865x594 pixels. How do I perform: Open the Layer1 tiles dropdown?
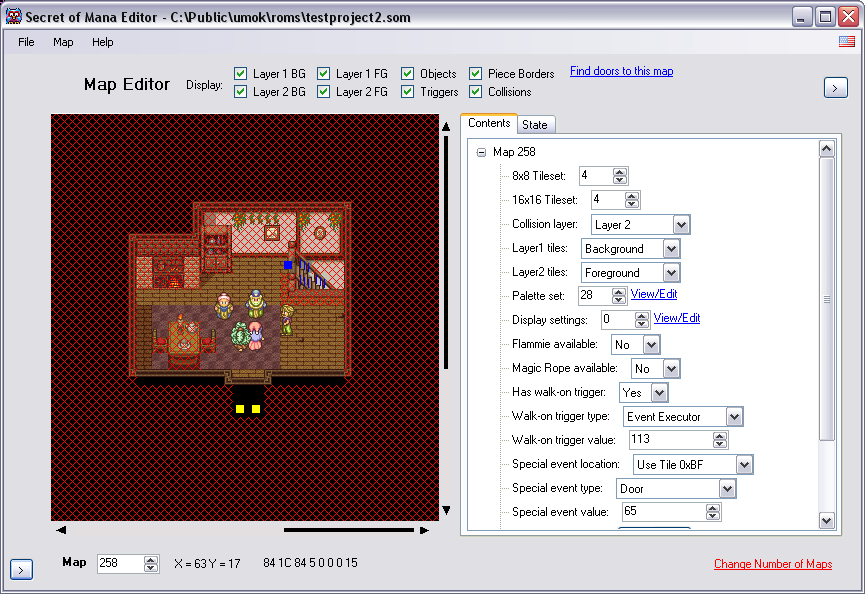click(671, 249)
